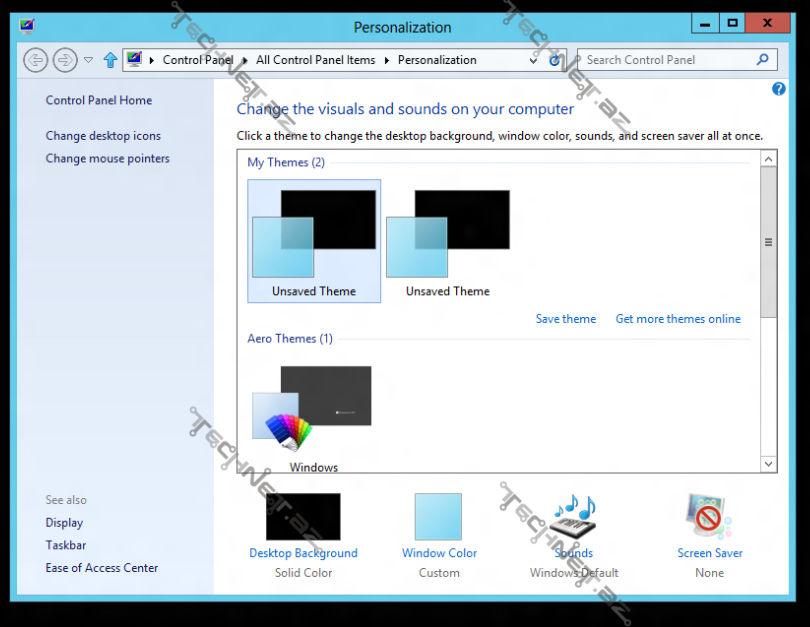
Task: Navigate up one level with the up arrow
Action: (x=110, y=60)
